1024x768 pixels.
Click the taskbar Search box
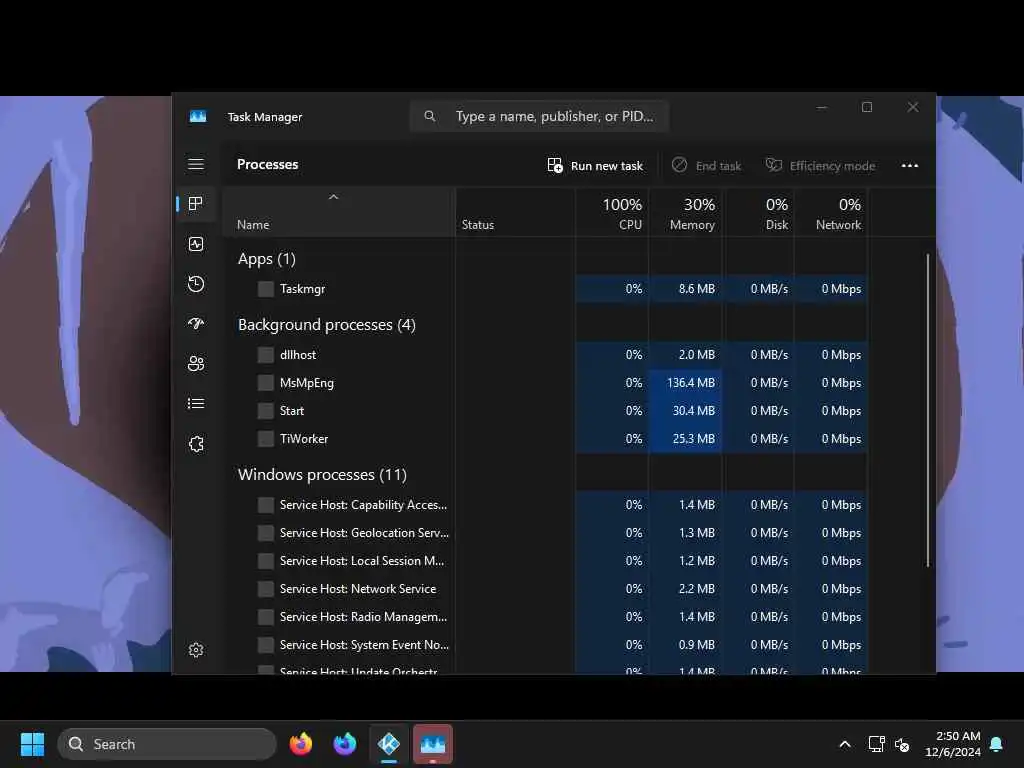click(167, 744)
